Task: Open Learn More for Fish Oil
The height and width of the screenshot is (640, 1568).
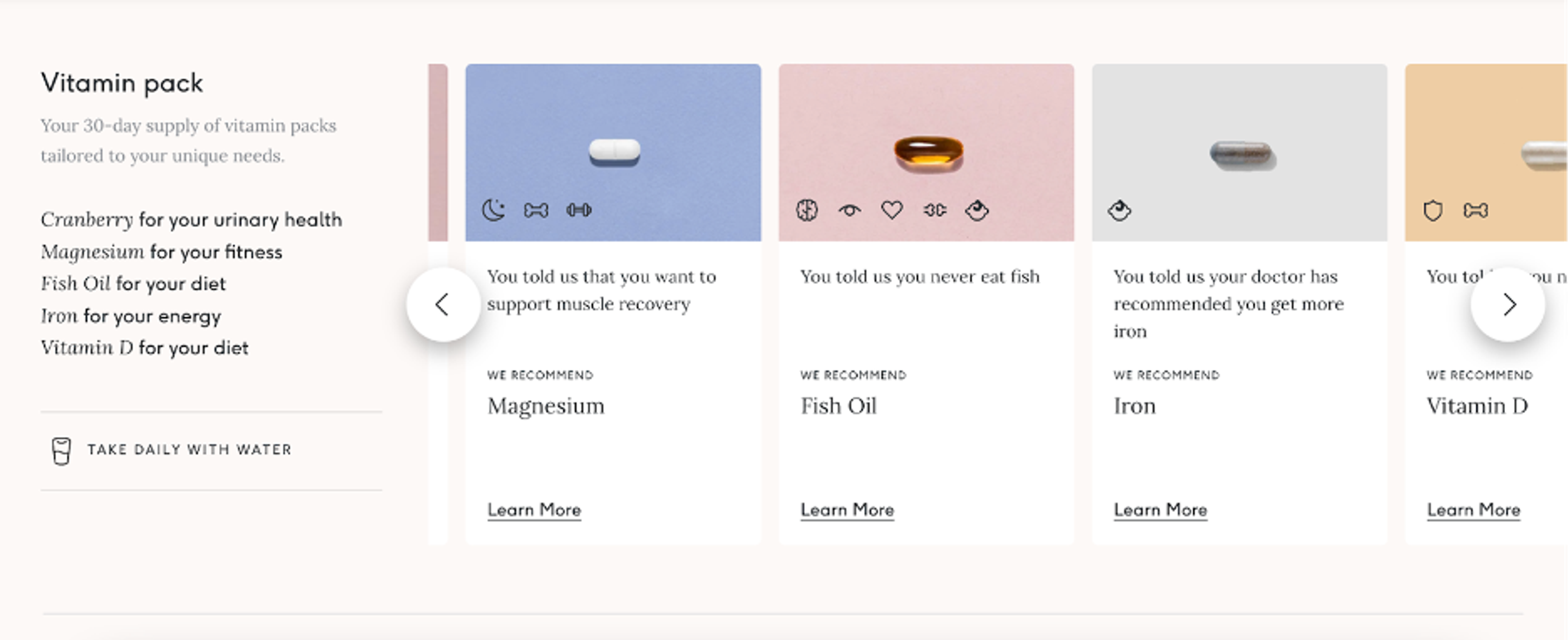Action: pos(847,510)
